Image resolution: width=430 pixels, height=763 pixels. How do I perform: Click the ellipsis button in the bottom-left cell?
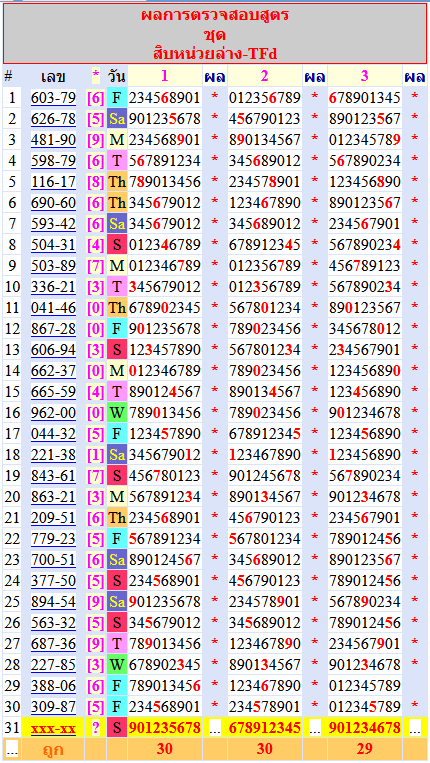point(12,750)
